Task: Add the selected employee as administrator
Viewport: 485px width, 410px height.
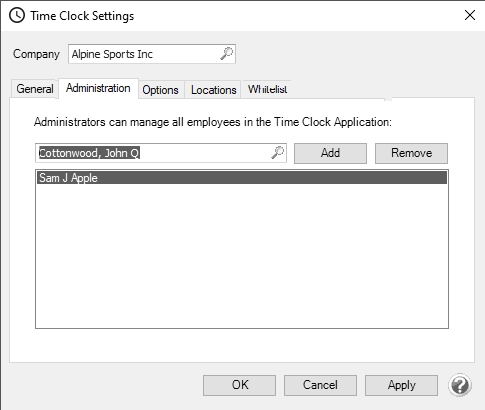Action: (330, 153)
